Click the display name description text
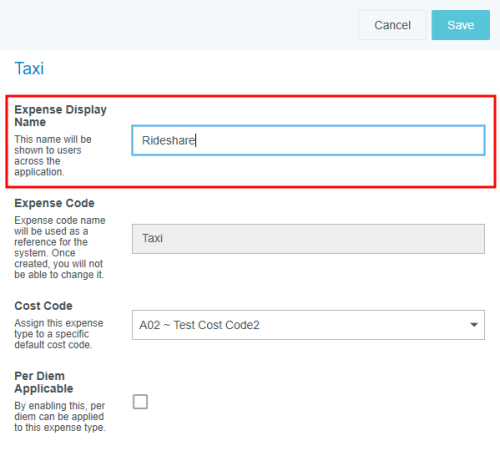The height and width of the screenshot is (451, 500). pos(53,156)
